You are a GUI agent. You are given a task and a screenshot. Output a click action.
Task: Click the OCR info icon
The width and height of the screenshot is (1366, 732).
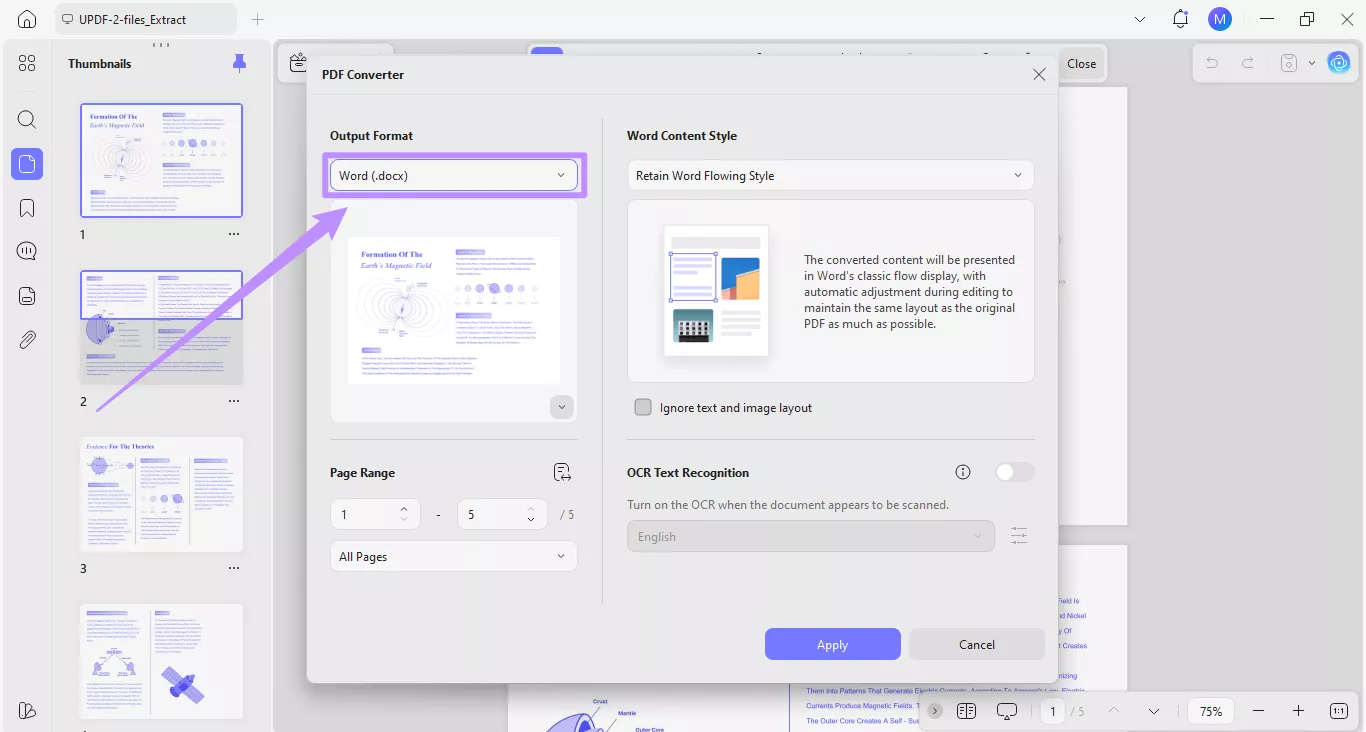pos(962,472)
